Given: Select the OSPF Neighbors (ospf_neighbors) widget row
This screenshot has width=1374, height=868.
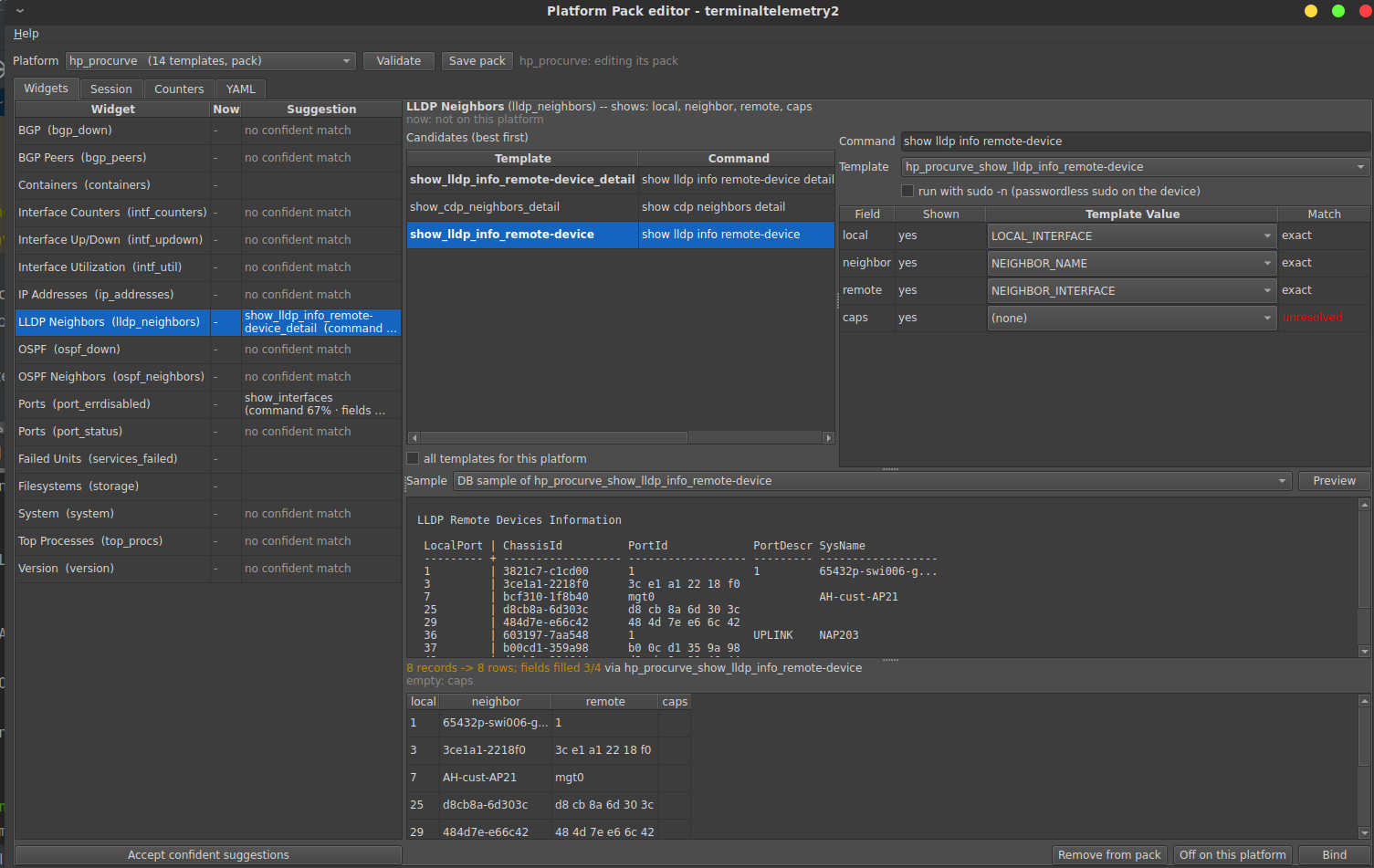Looking at the screenshot, I should (x=208, y=377).
